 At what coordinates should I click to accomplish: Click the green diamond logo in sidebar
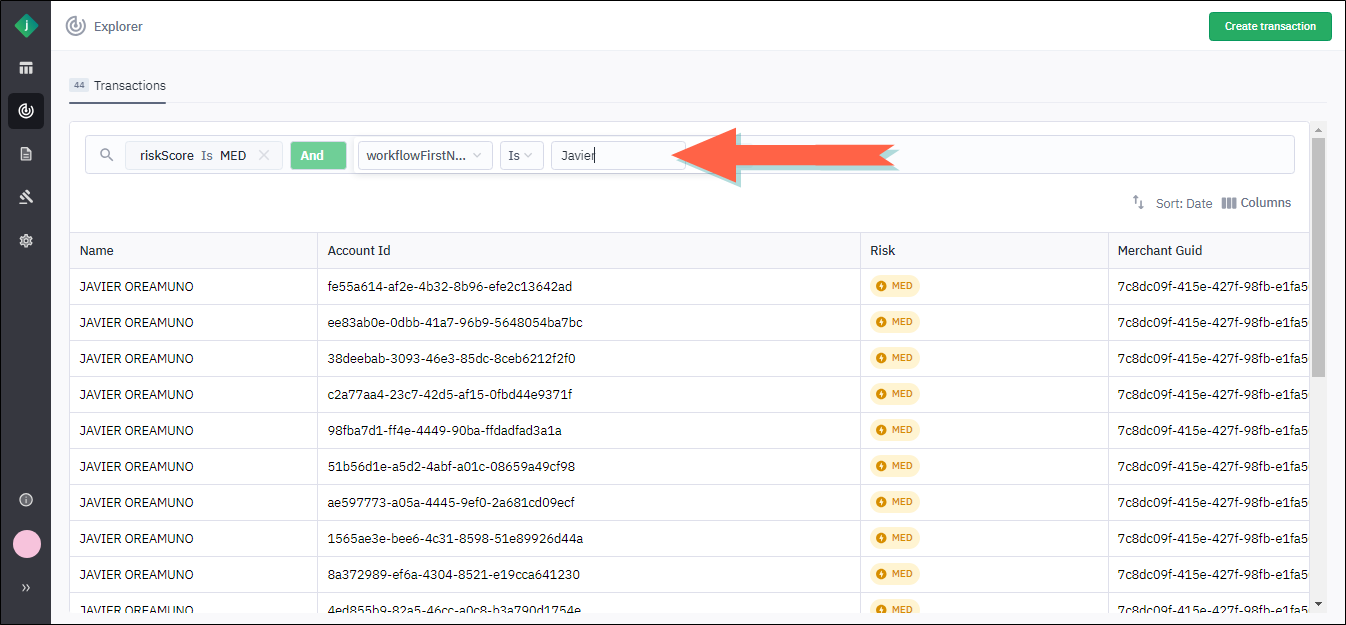26,26
